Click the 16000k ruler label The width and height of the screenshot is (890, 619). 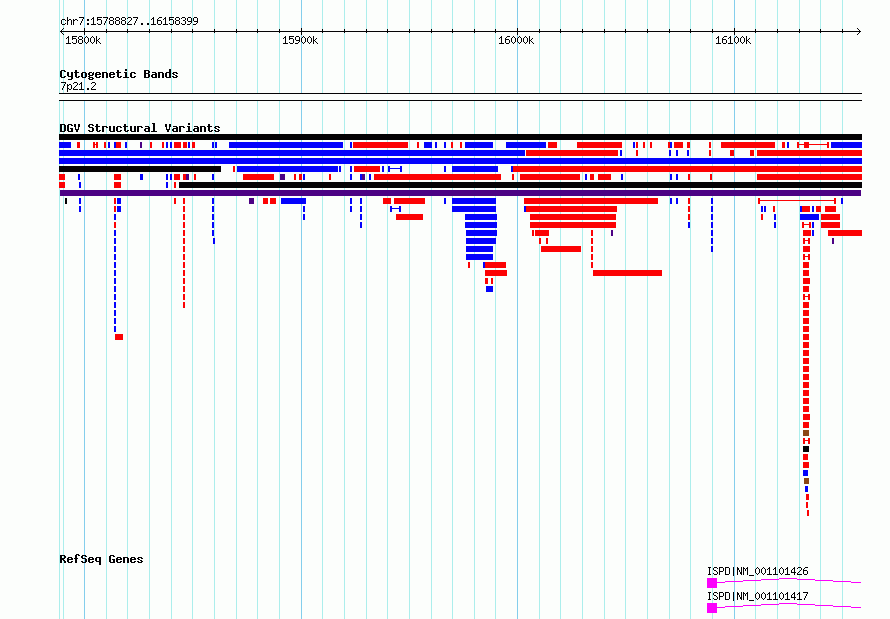516,40
